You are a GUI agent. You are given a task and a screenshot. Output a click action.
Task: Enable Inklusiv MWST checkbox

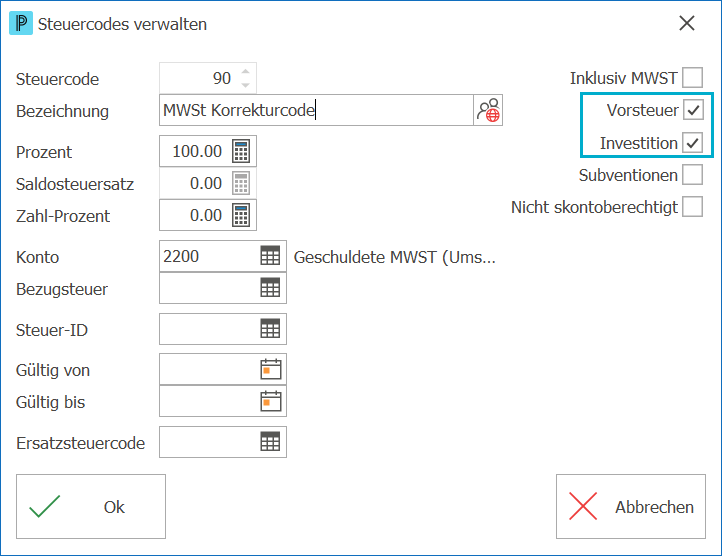tap(693, 77)
